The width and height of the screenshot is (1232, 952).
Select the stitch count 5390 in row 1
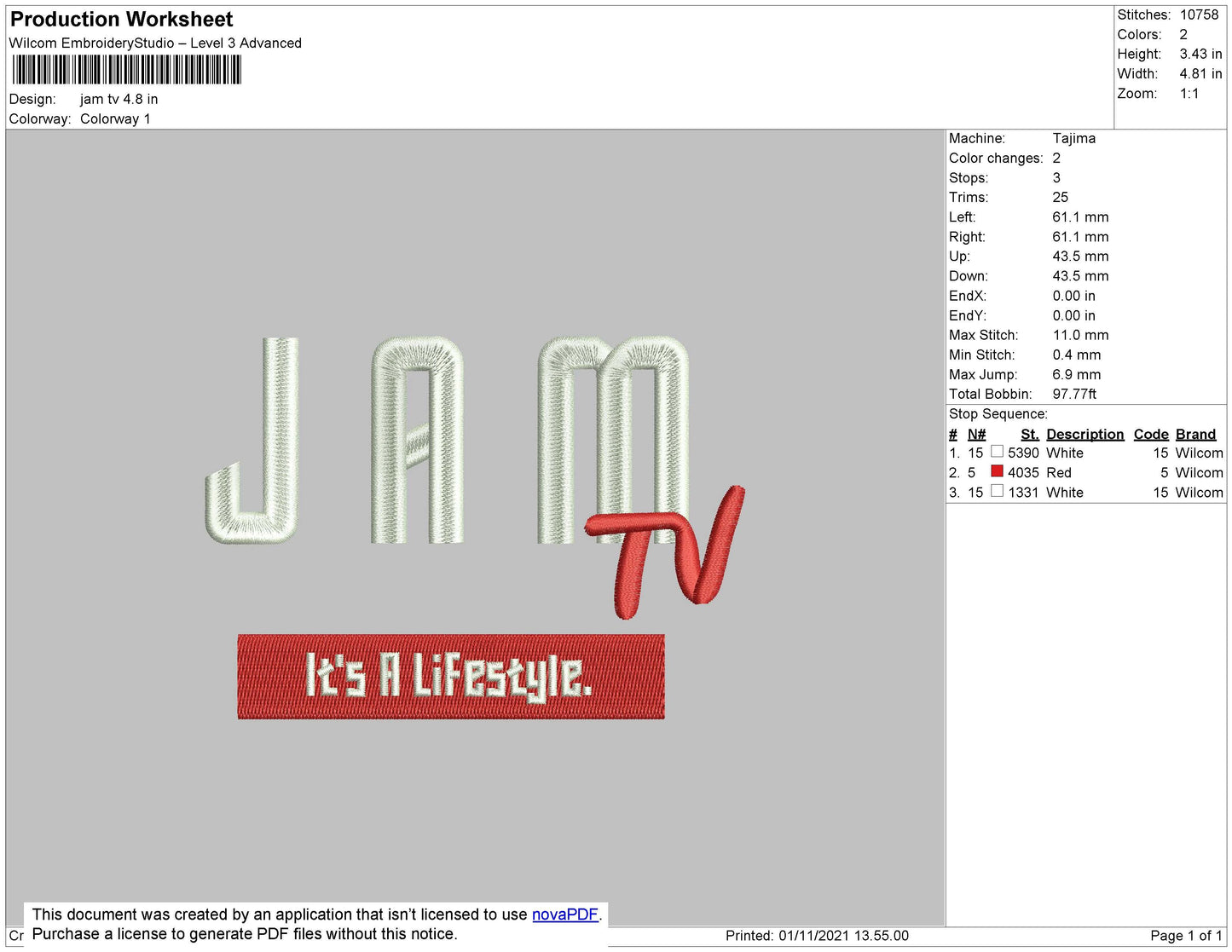[x=1023, y=453]
